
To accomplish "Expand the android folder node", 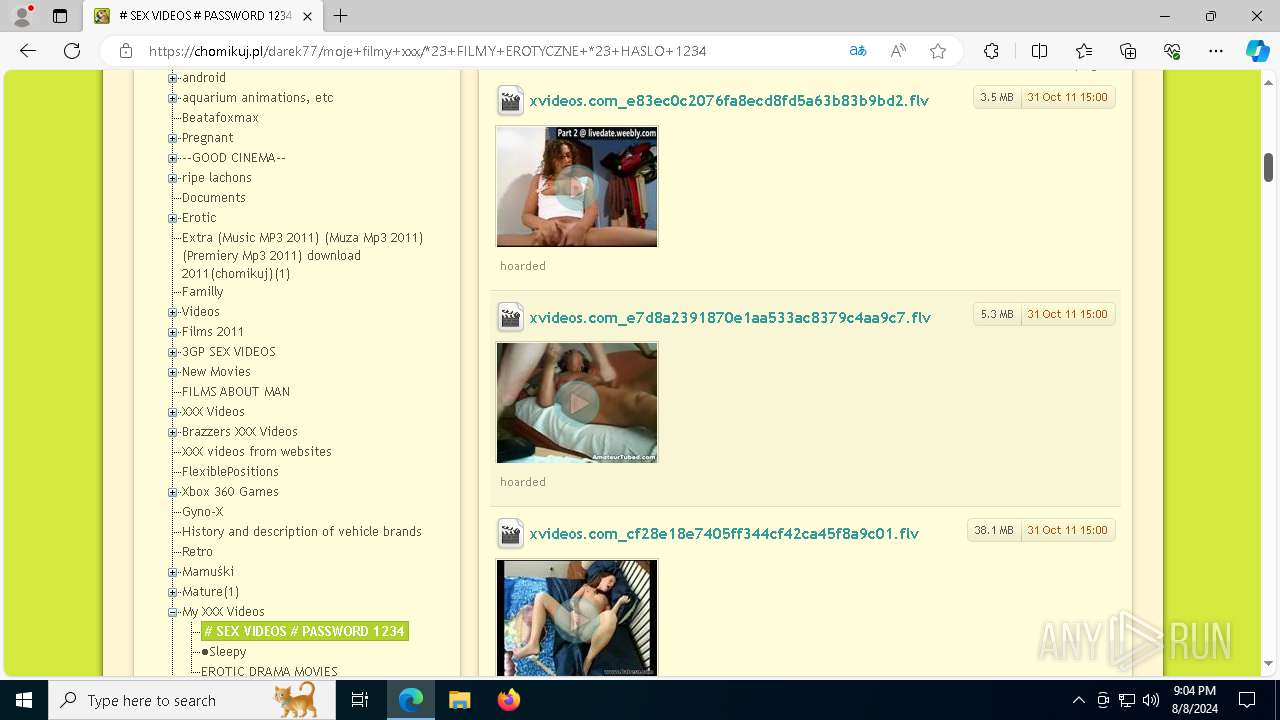I will (173, 78).
